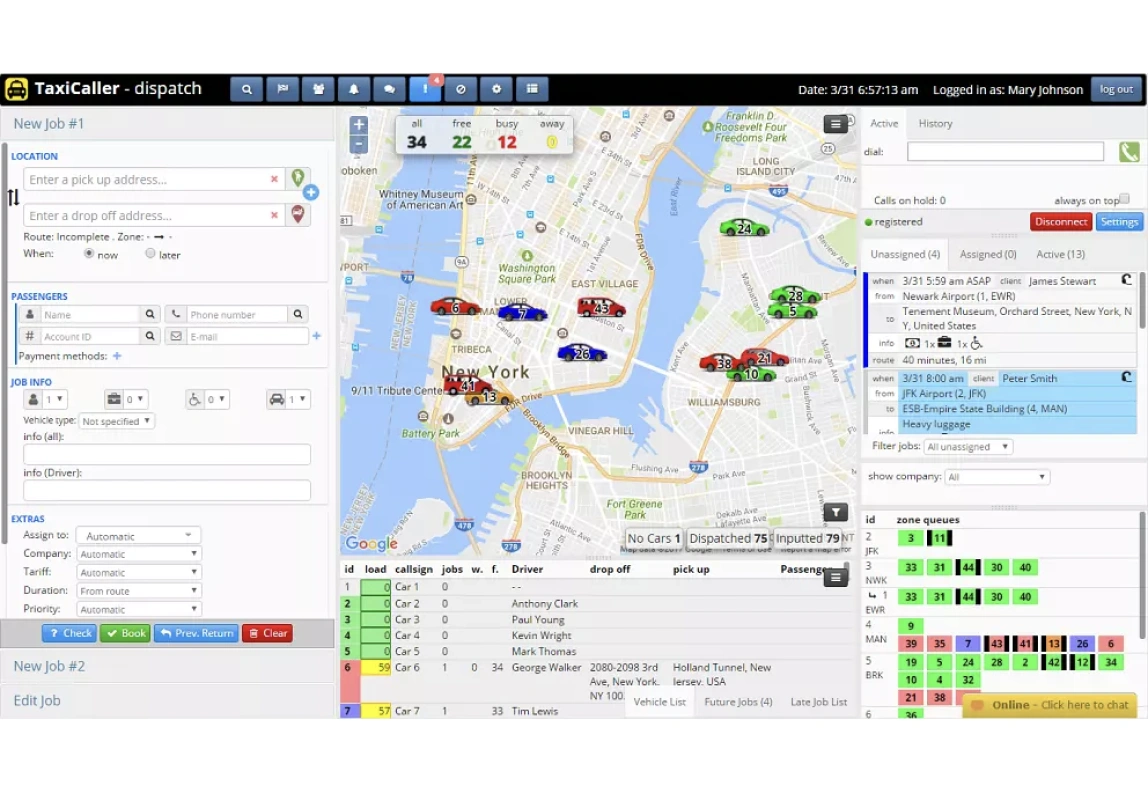This screenshot has width=1148, height=792.
Task: Switch to the Unassigned (4) tab
Action: click(x=905, y=254)
